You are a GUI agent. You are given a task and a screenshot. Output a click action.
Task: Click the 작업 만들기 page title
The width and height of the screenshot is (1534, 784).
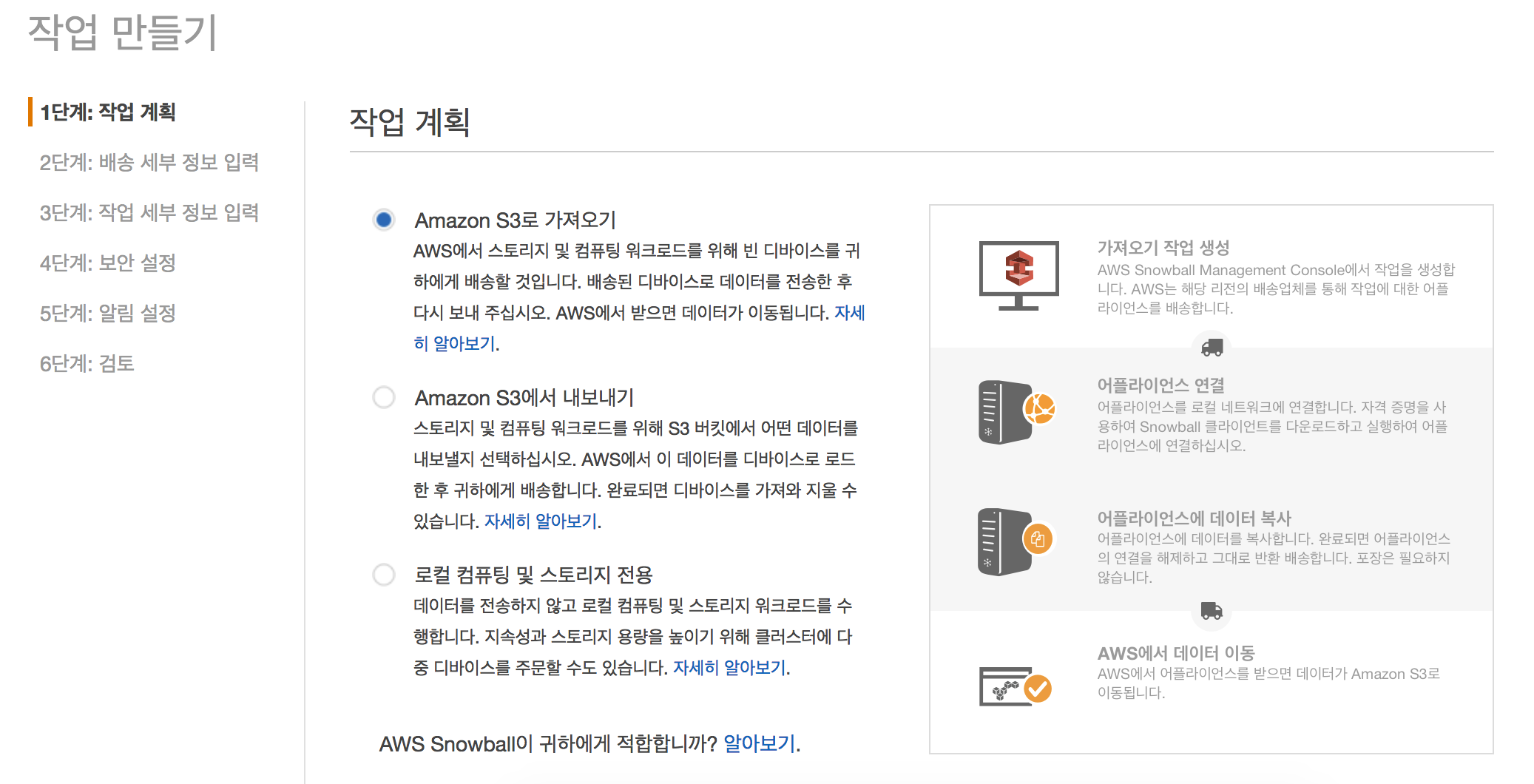[123, 33]
